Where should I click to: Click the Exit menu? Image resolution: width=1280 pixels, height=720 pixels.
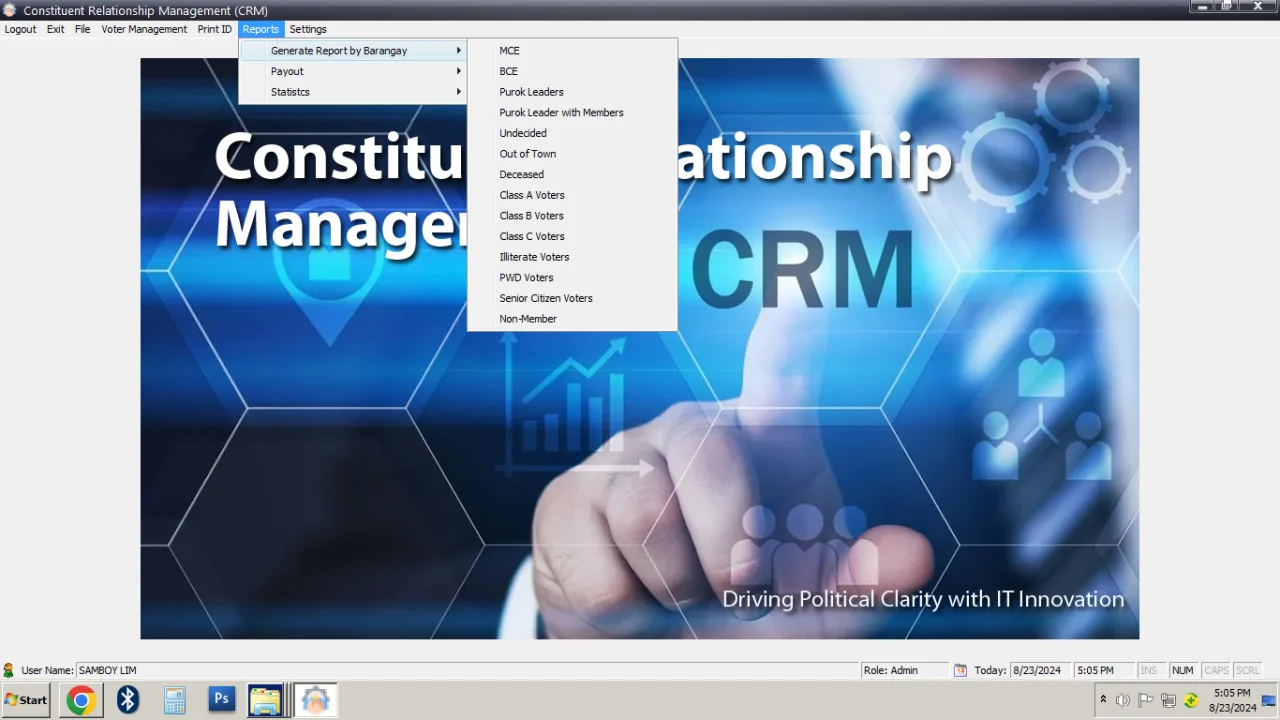point(56,29)
